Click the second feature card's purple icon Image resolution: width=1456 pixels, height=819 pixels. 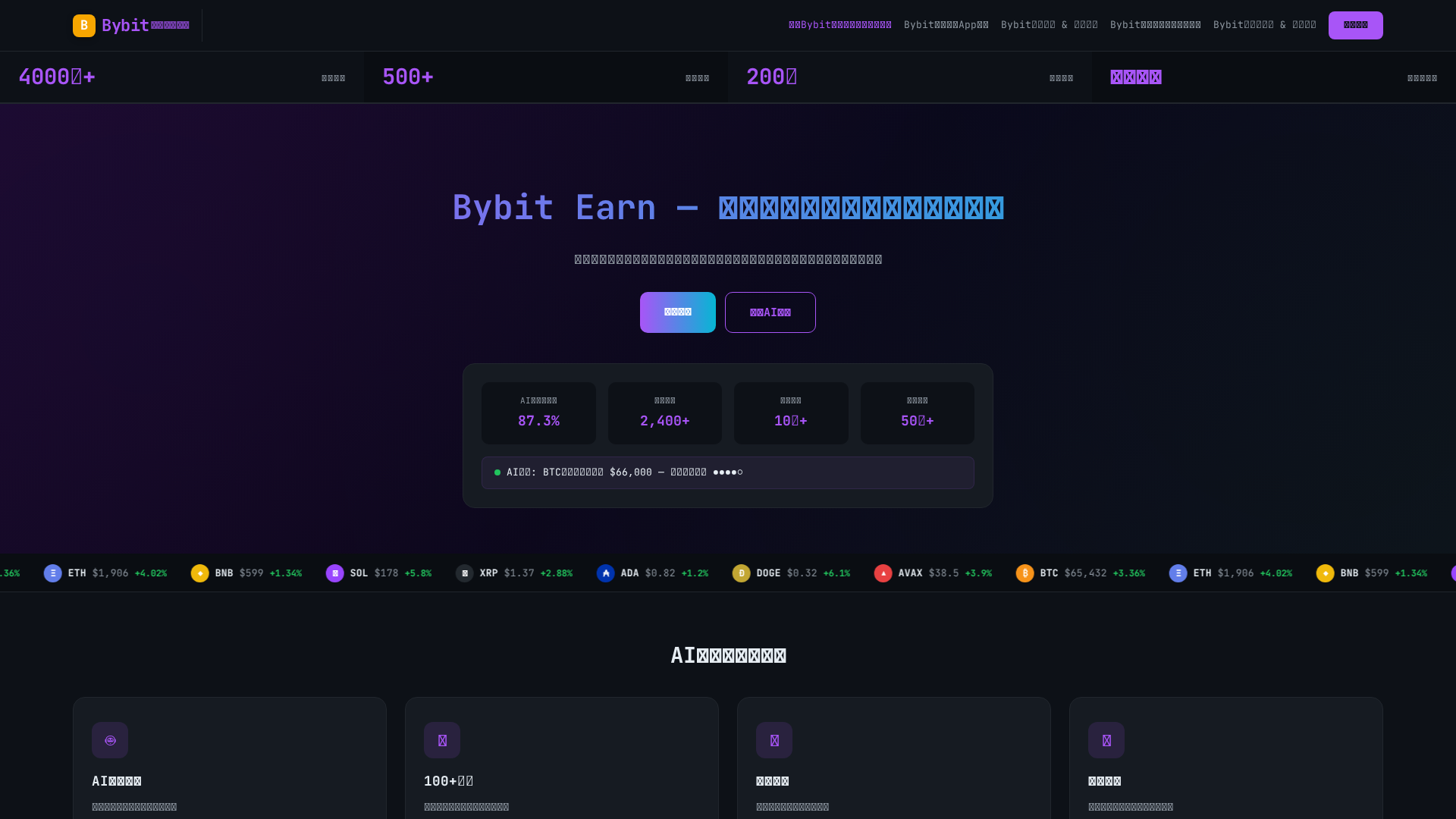coord(442,739)
